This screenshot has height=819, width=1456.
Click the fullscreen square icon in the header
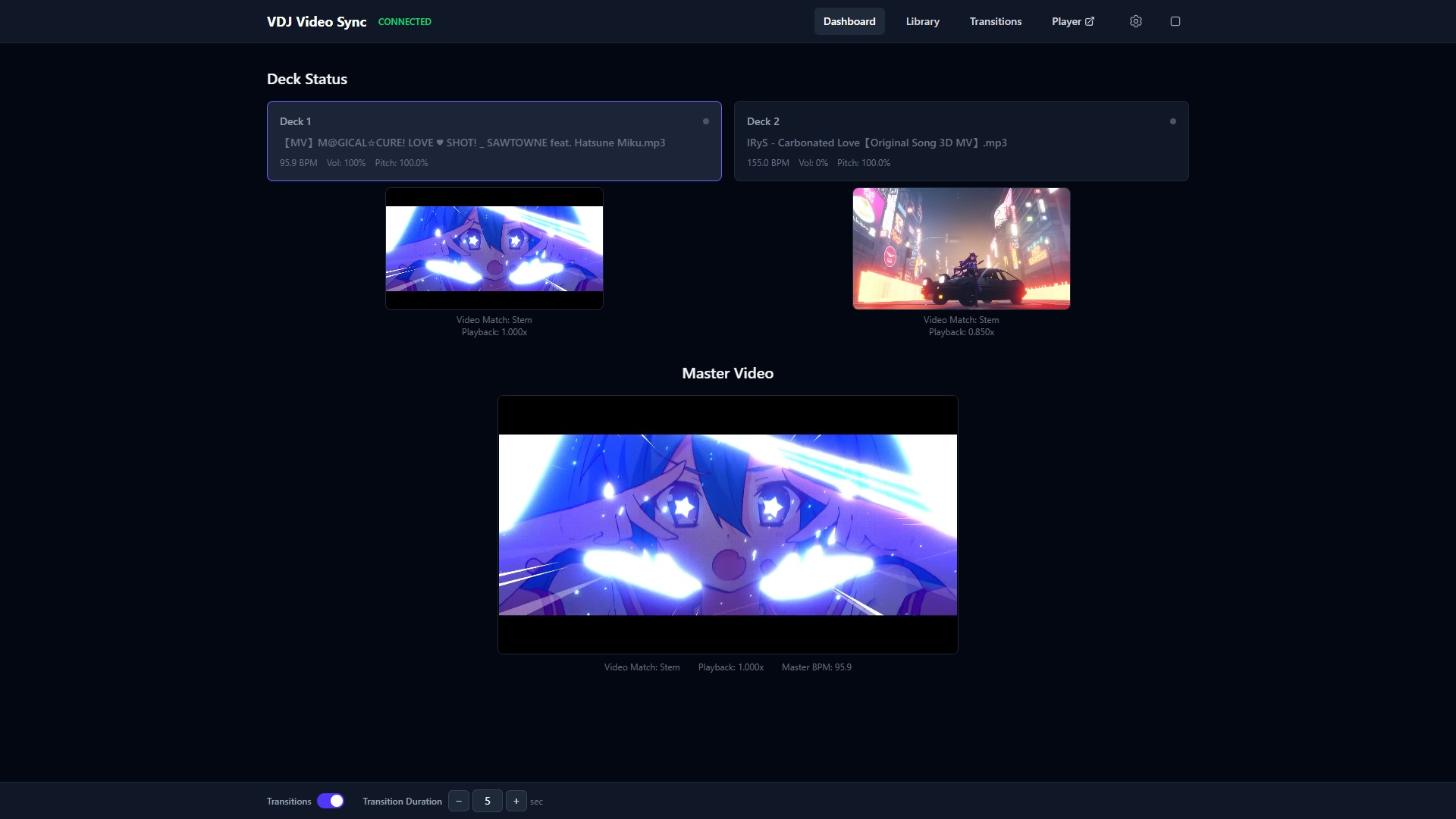point(1176,21)
